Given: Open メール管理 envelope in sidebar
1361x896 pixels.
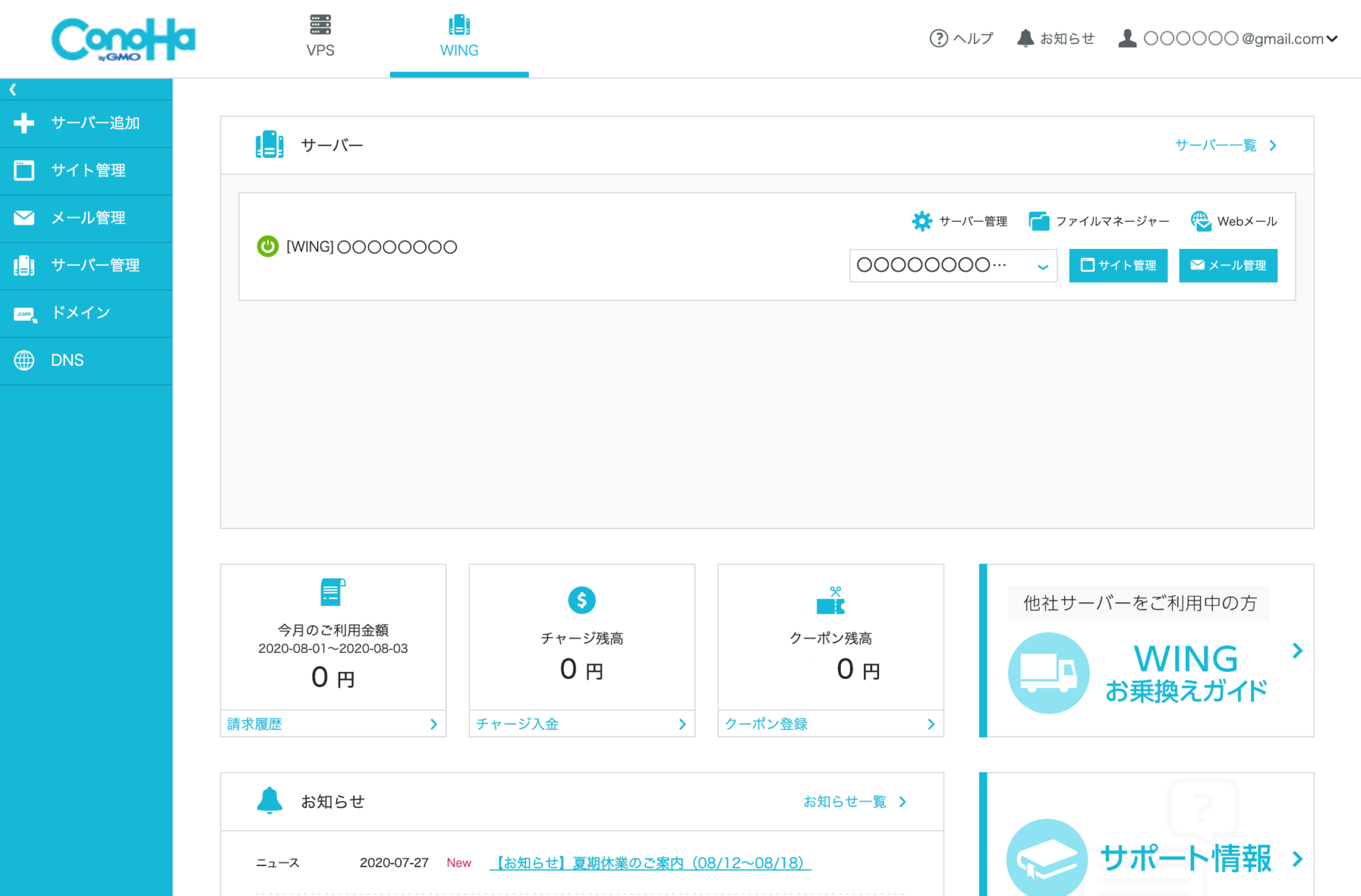Looking at the screenshot, I should coord(24,218).
